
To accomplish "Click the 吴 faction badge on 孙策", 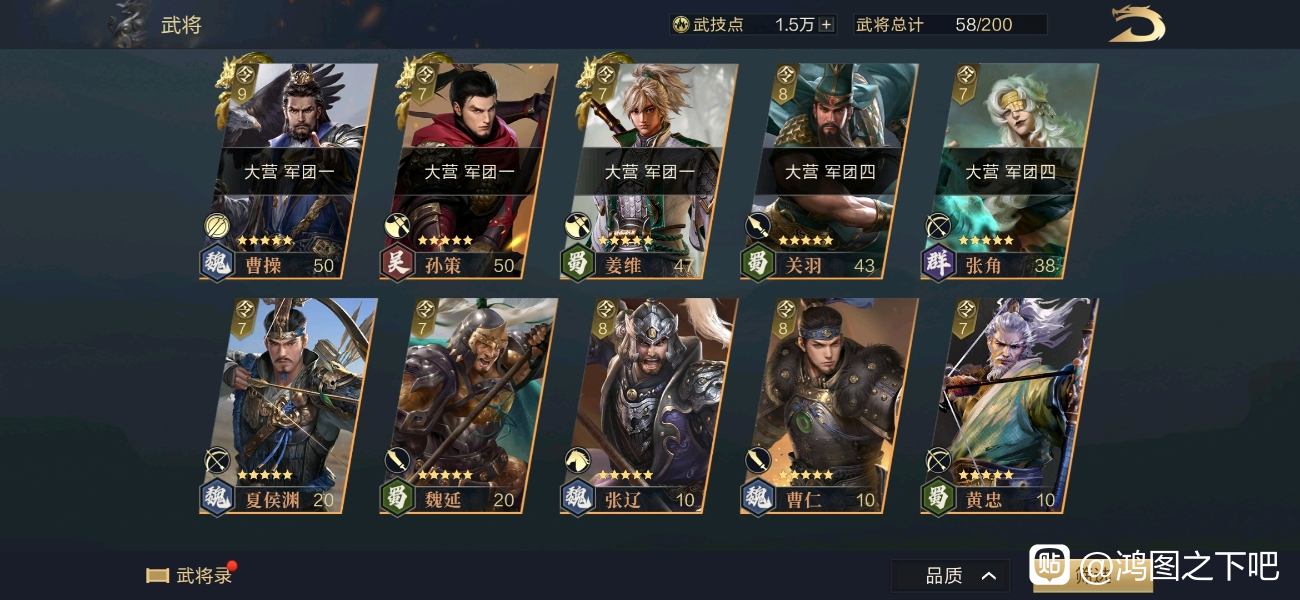I will (397, 264).
